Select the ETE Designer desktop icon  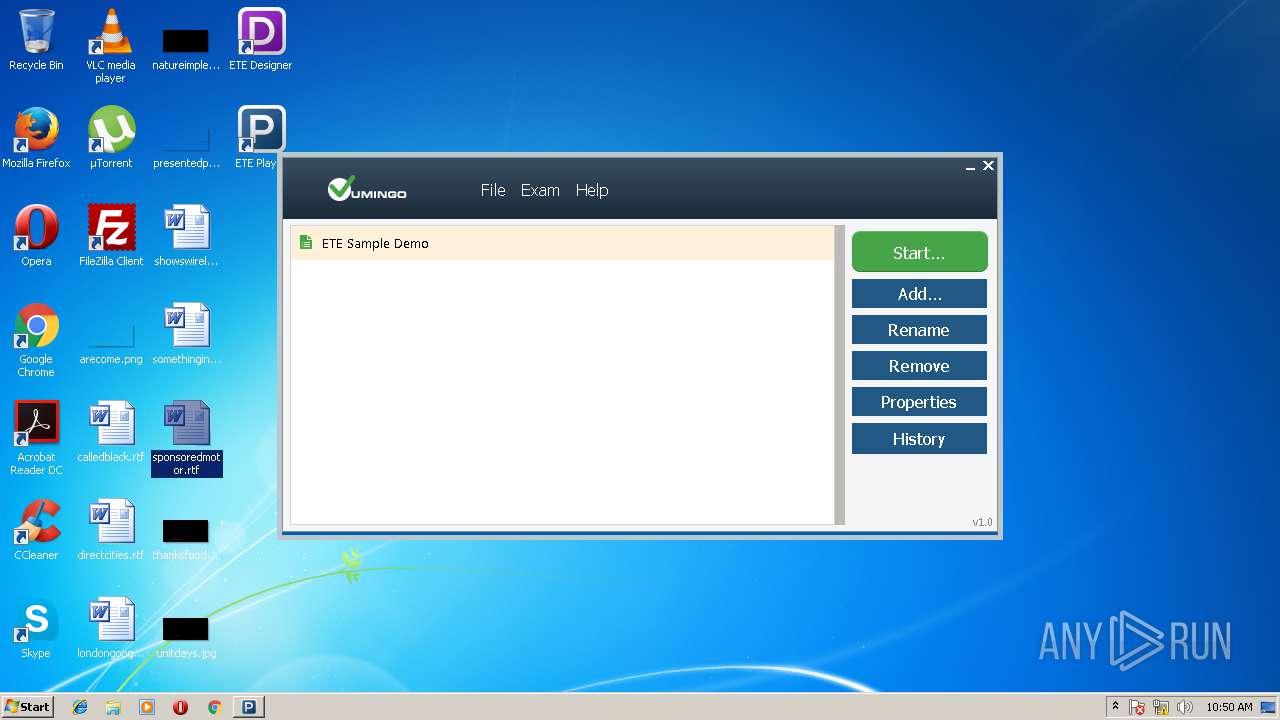coord(260,40)
